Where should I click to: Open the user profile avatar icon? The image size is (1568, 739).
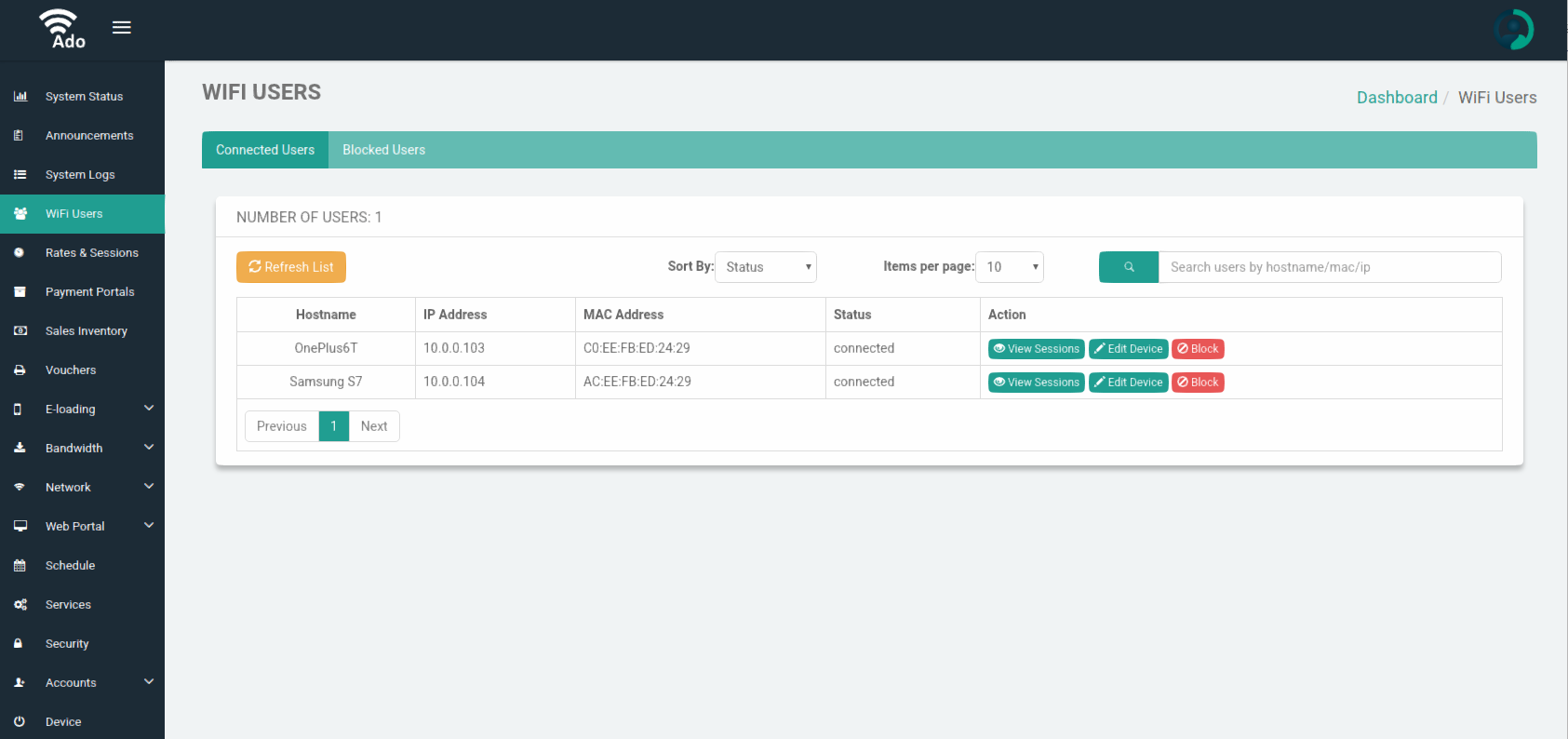[x=1513, y=30]
